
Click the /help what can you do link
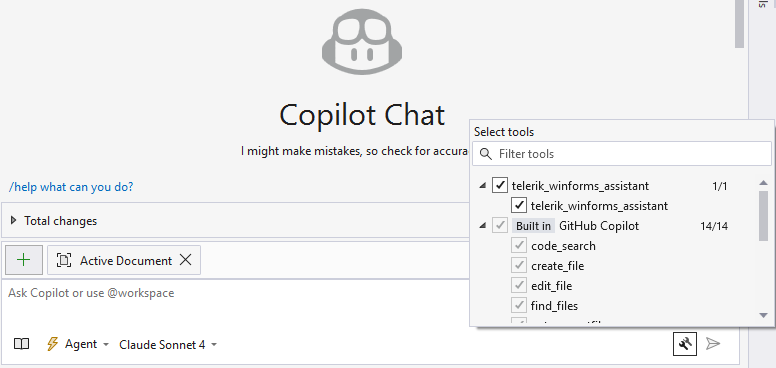(x=71, y=187)
